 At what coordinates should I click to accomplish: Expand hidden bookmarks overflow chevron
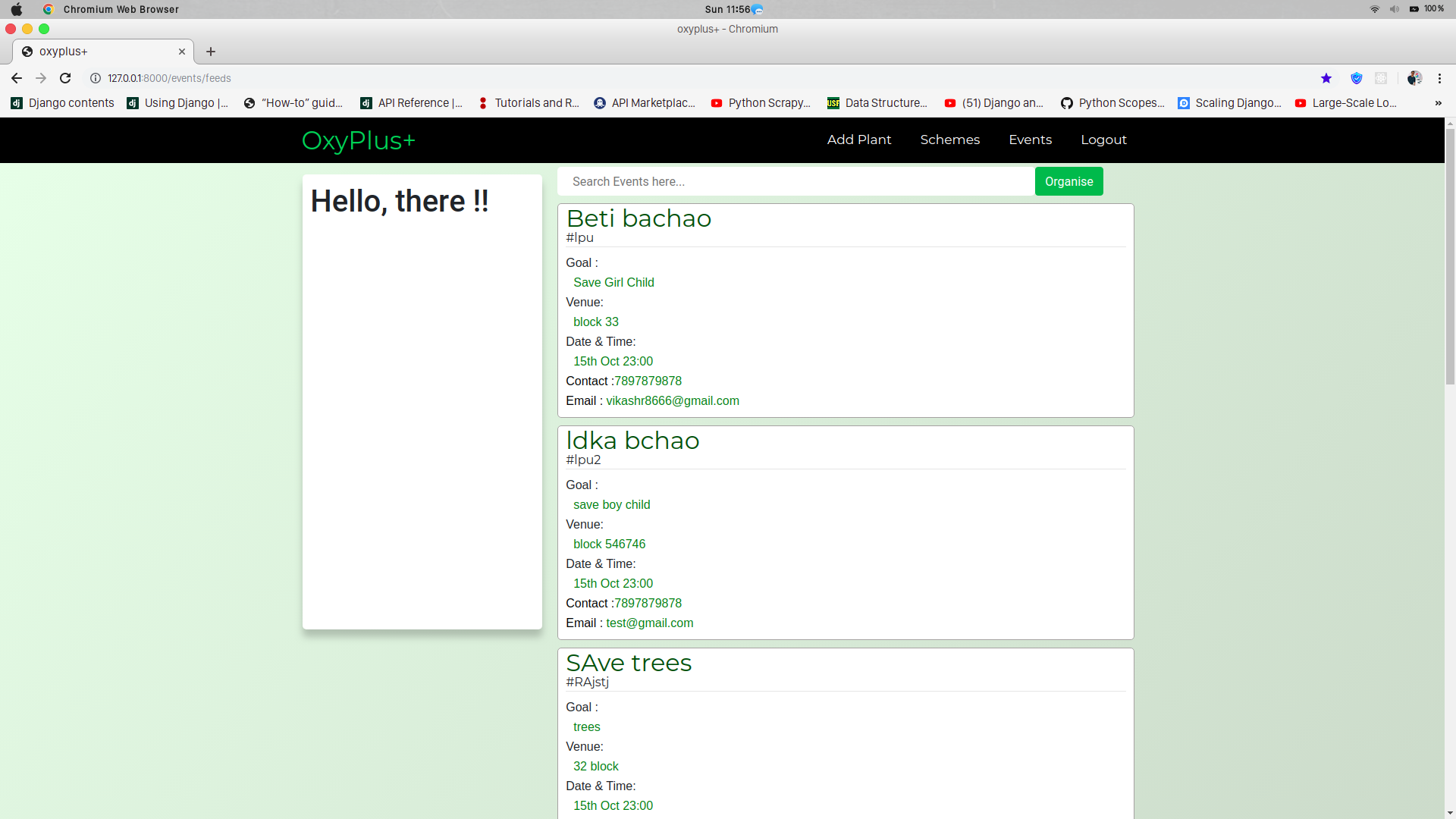click(1438, 103)
